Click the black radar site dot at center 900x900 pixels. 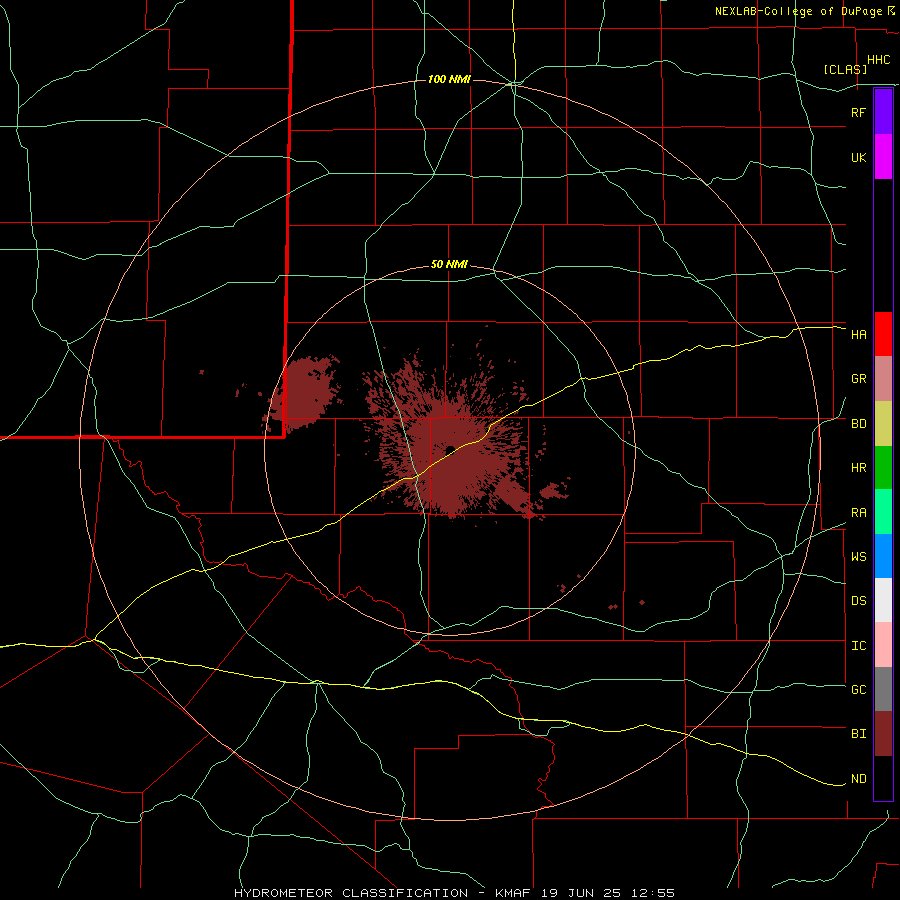450,449
